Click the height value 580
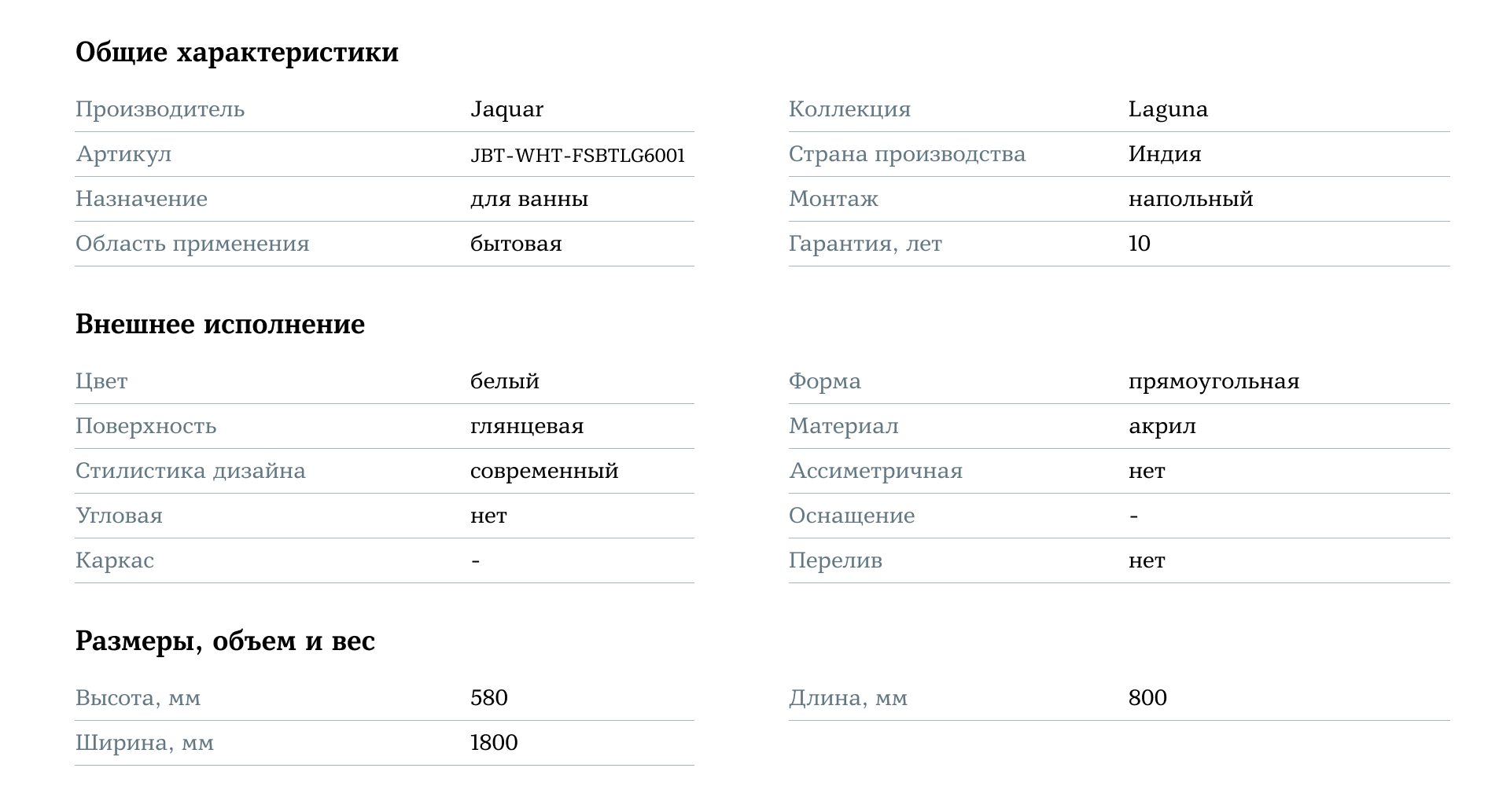The height and width of the screenshot is (812, 1510). coord(489,698)
